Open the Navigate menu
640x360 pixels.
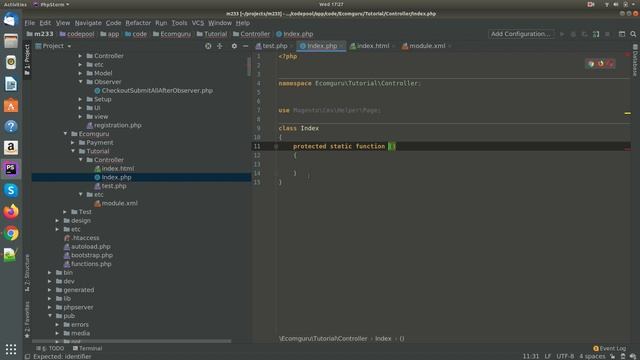(x=88, y=23)
